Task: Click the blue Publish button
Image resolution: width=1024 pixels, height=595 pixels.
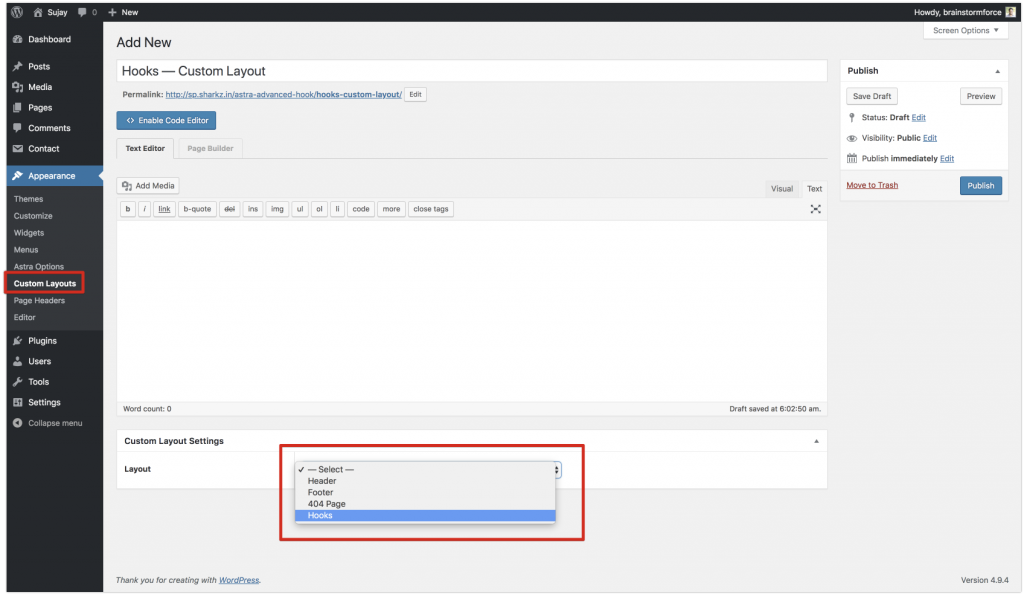Action: pos(981,186)
